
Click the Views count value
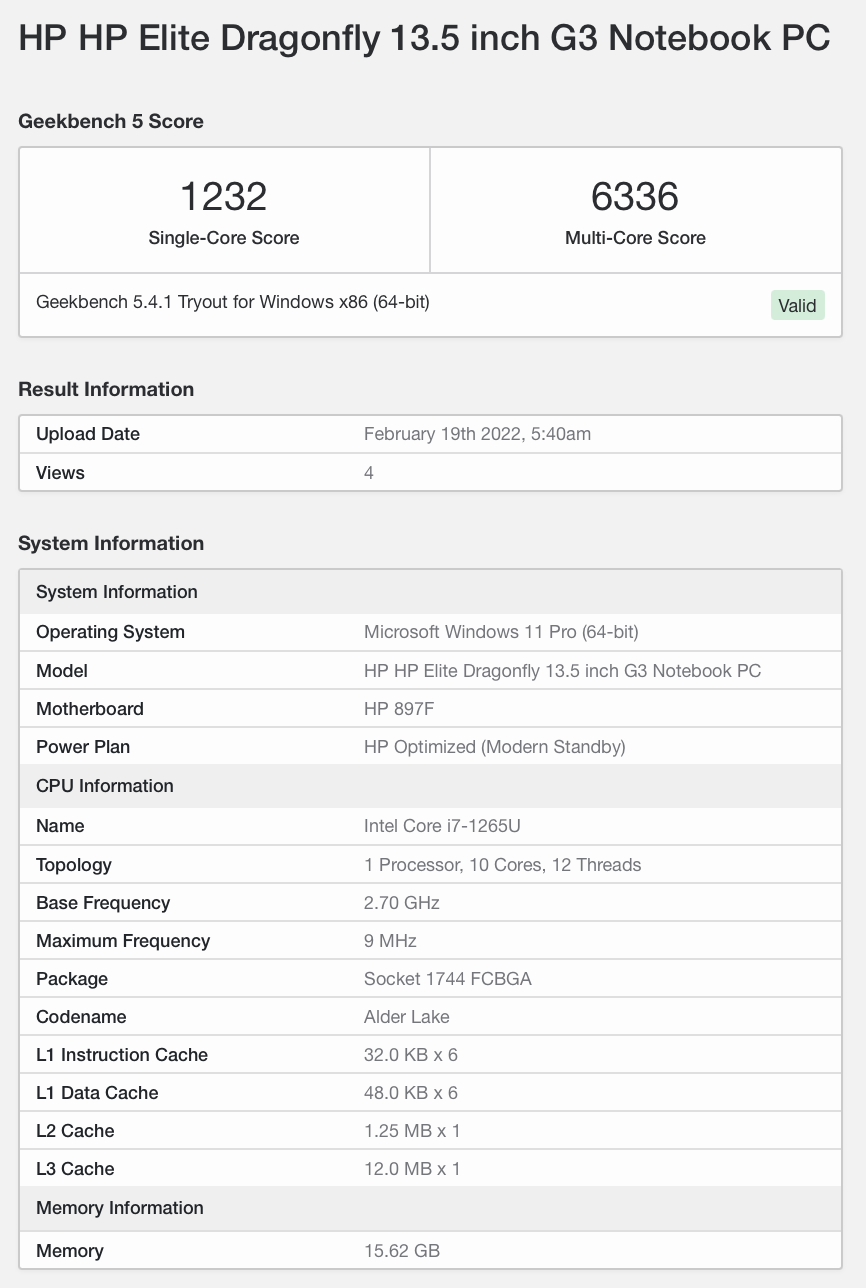pyautogui.click(x=369, y=472)
